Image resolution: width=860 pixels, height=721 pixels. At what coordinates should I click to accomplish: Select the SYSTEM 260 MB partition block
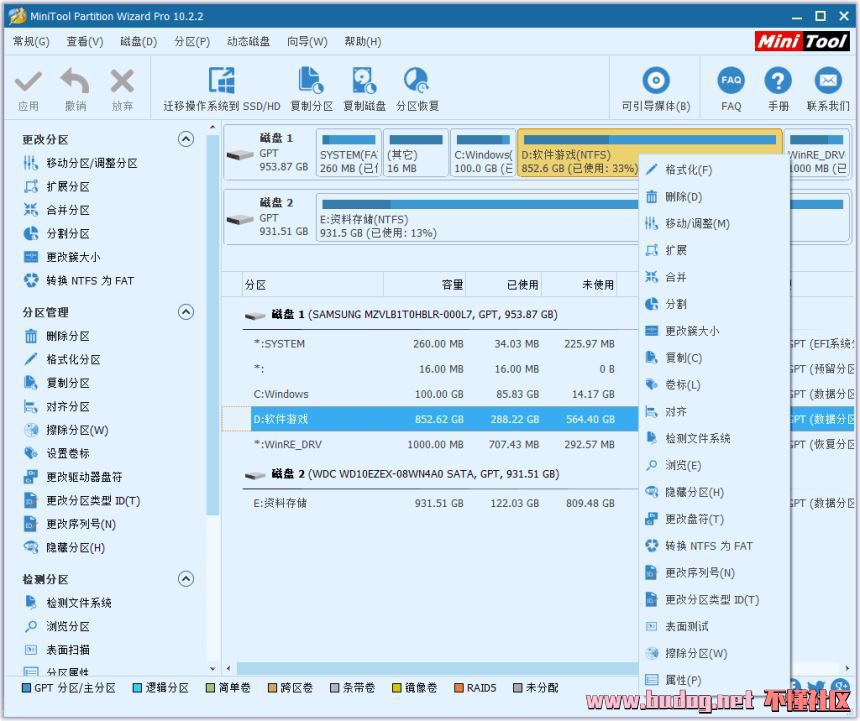pyautogui.click(x=348, y=153)
